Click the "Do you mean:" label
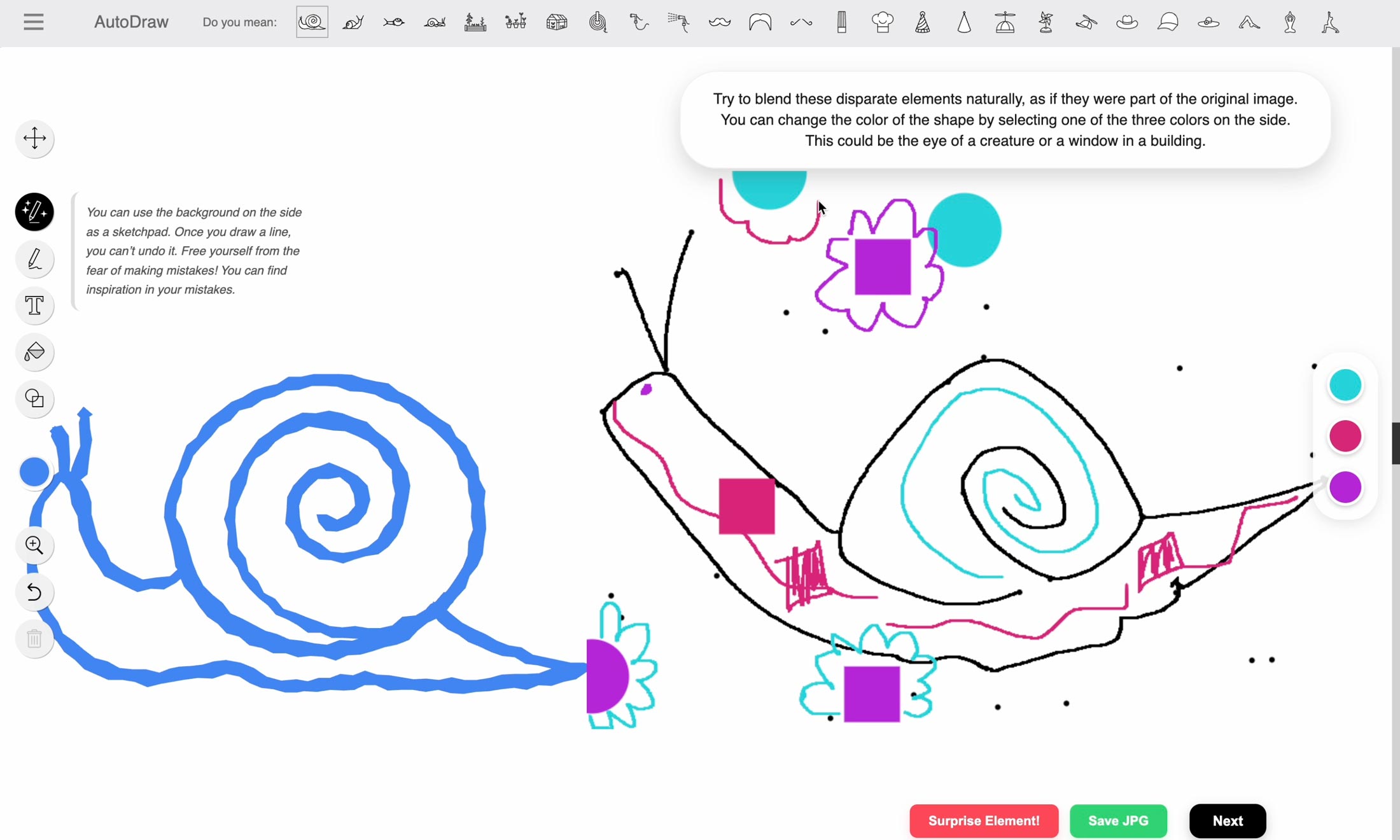The width and height of the screenshot is (1400, 840). coord(239,22)
